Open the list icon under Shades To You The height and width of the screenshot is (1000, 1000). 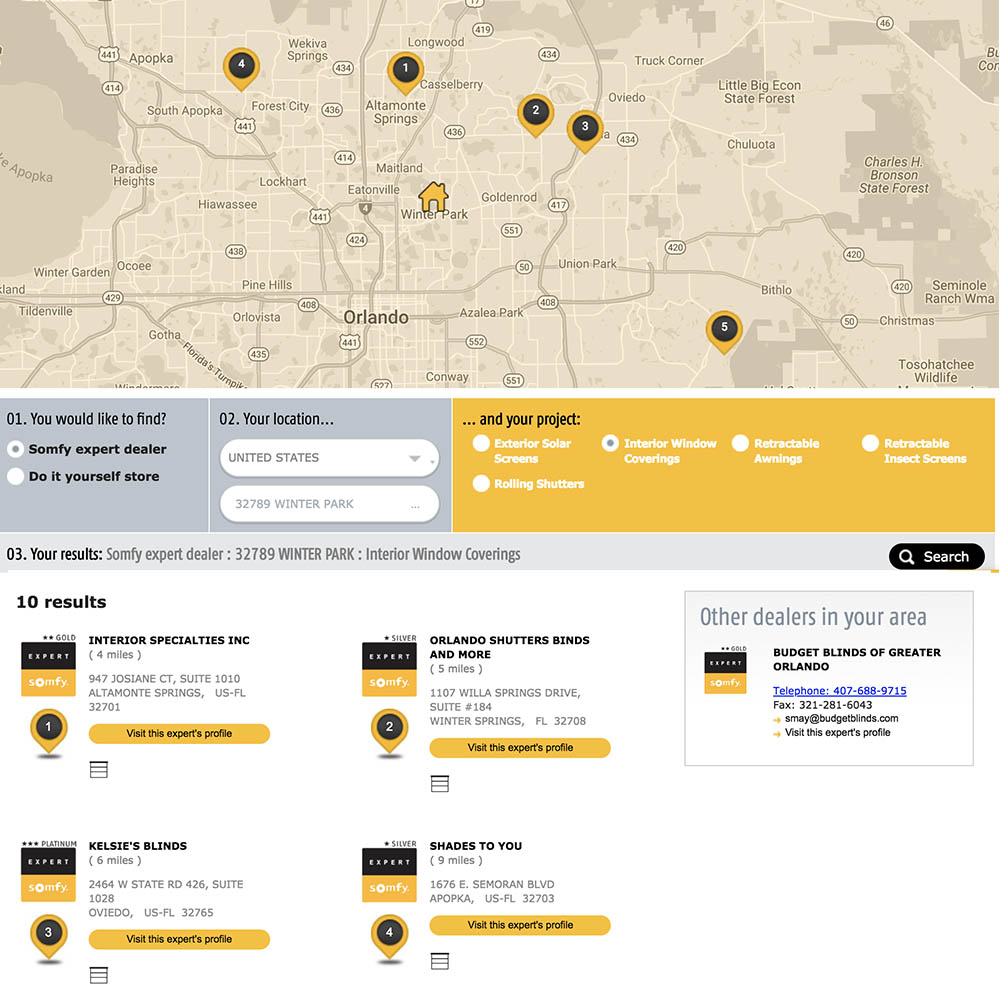pyautogui.click(x=440, y=961)
